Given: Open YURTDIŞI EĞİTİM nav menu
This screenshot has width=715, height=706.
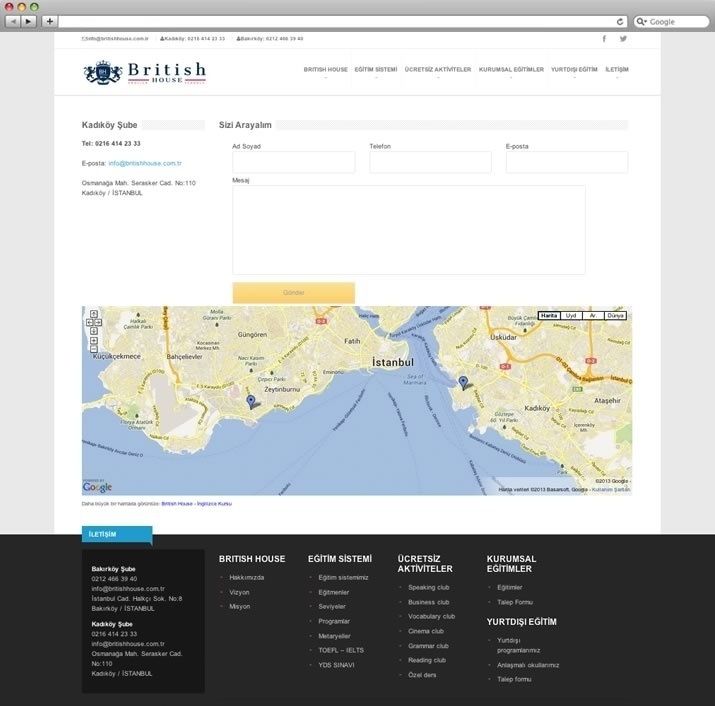Looking at the screenshot, I should click(574, 70).
